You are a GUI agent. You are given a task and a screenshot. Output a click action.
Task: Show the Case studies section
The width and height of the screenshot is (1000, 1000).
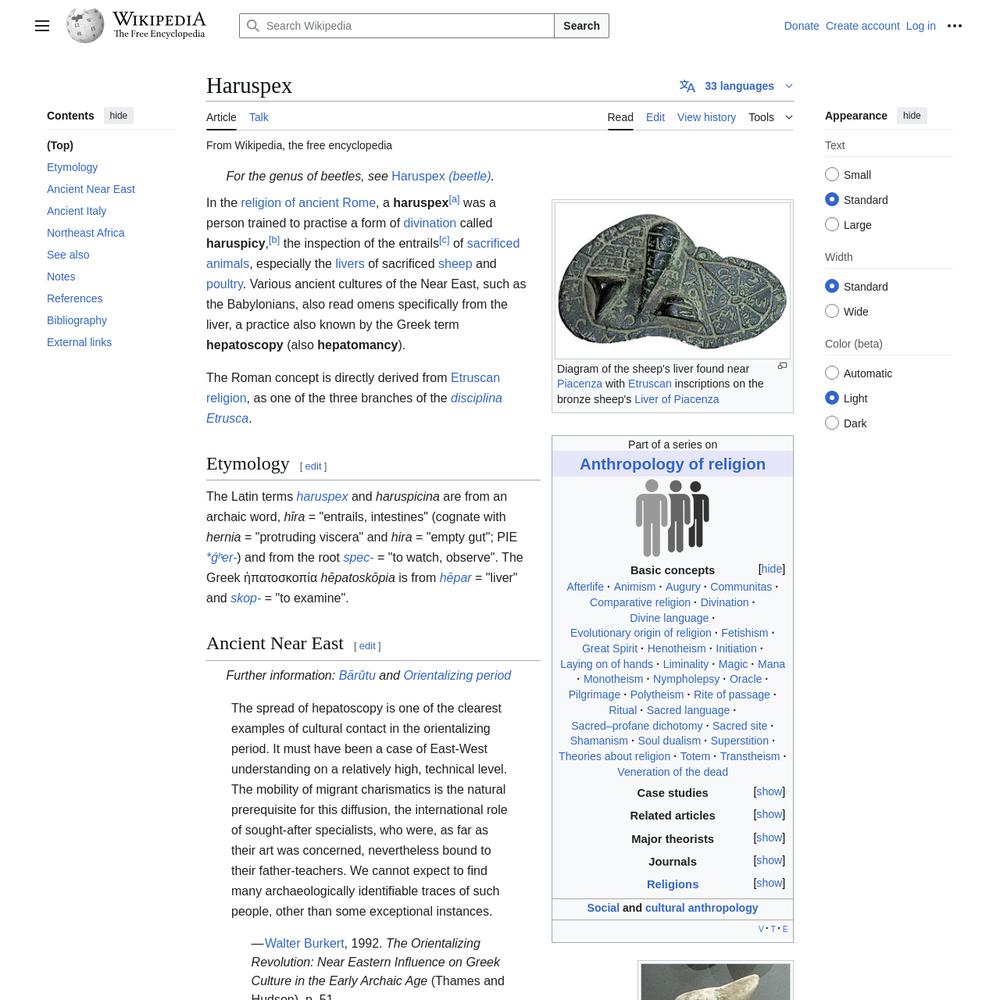pos(768,791)
